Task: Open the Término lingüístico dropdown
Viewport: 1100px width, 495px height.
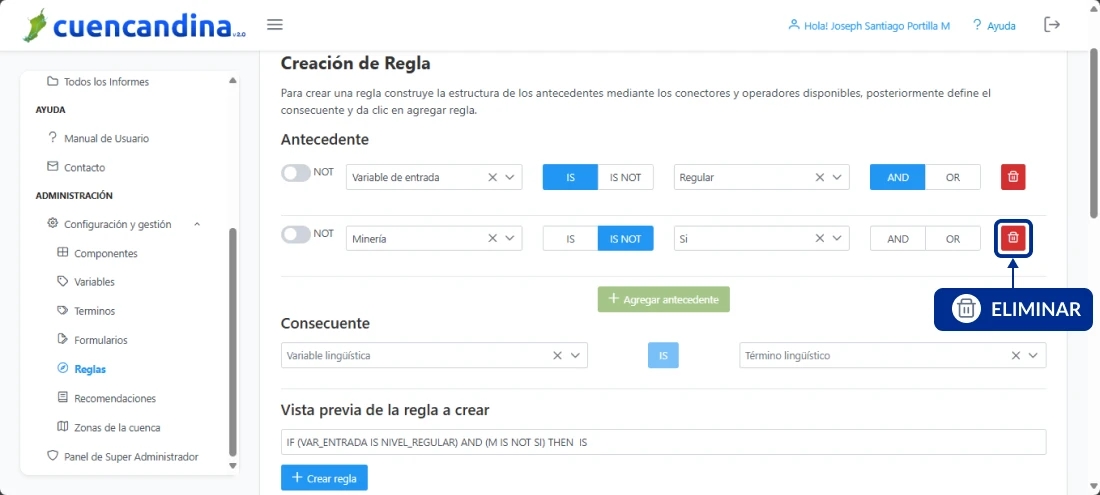Action: click(x=1035, y=355)
